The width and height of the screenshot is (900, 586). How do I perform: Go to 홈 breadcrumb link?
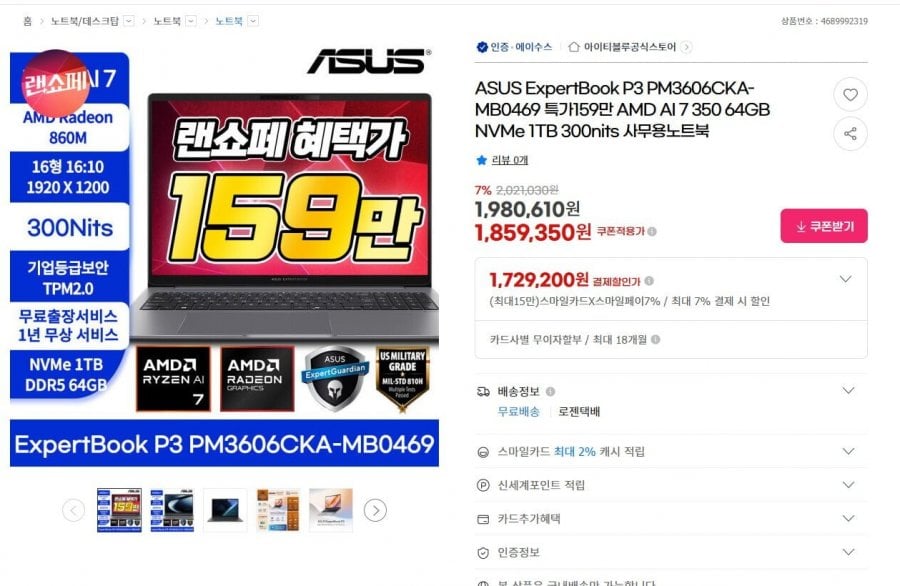27,21
